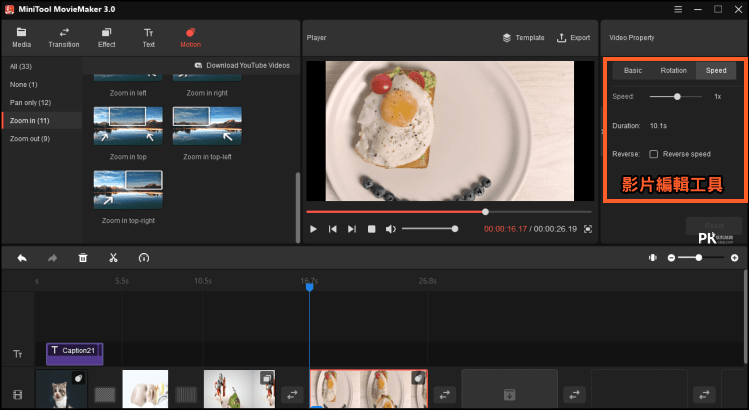Click the text track icon
749x410 pixels.
[18, 354]
